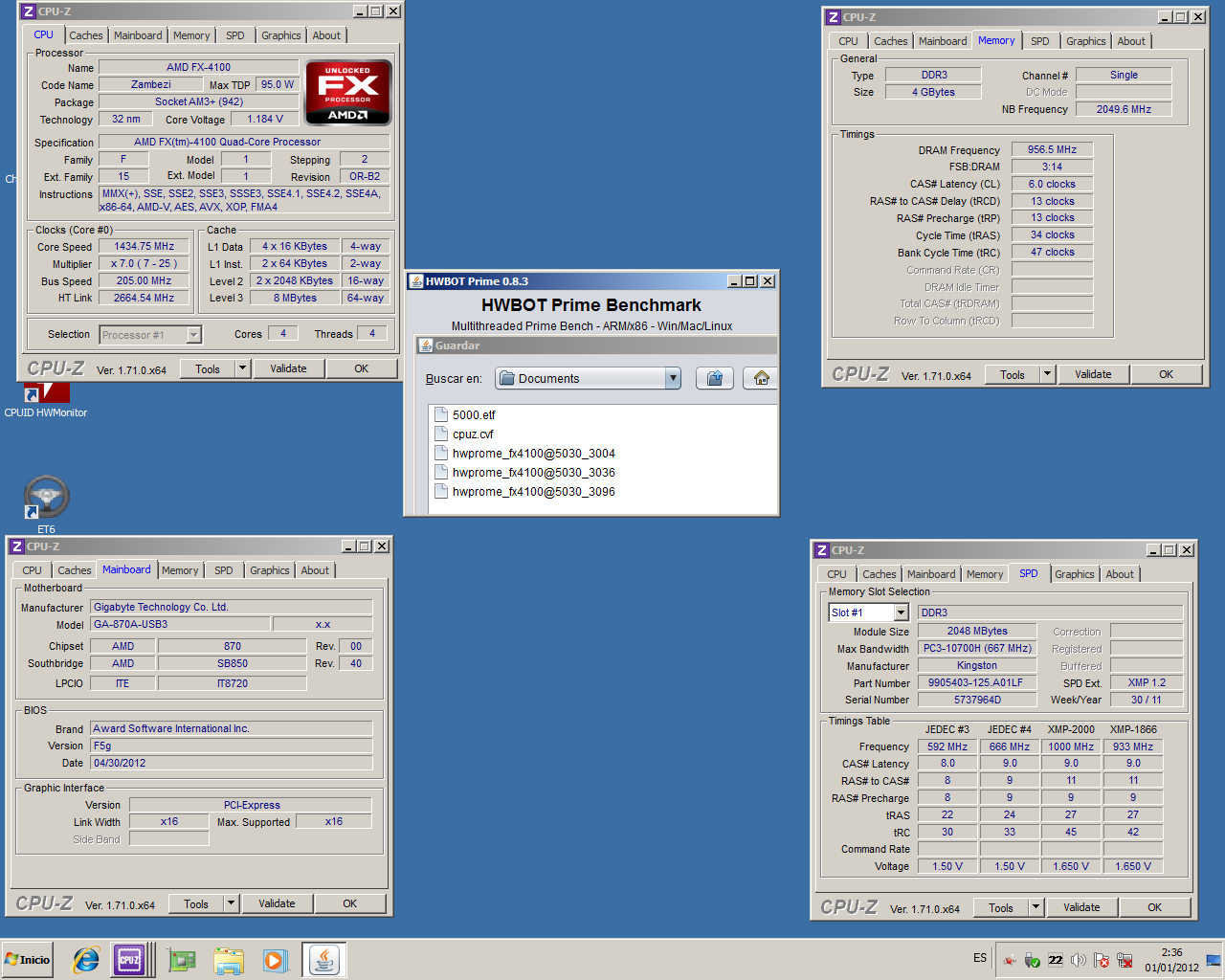This screenshot has height=980, width=1225.
Task: Click OK in the Memory tab window
Action: [1166, 374]
